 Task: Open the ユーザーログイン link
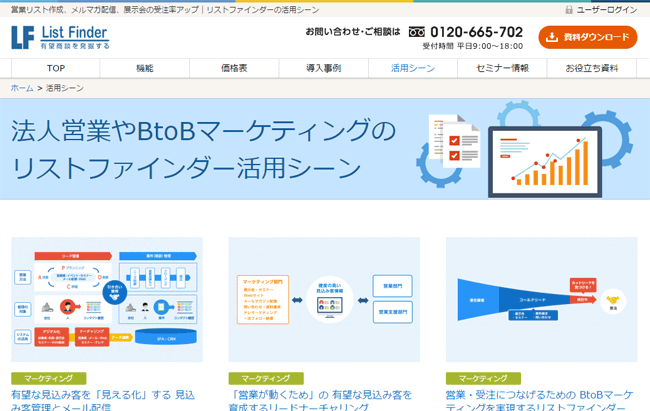coord(606,10)
